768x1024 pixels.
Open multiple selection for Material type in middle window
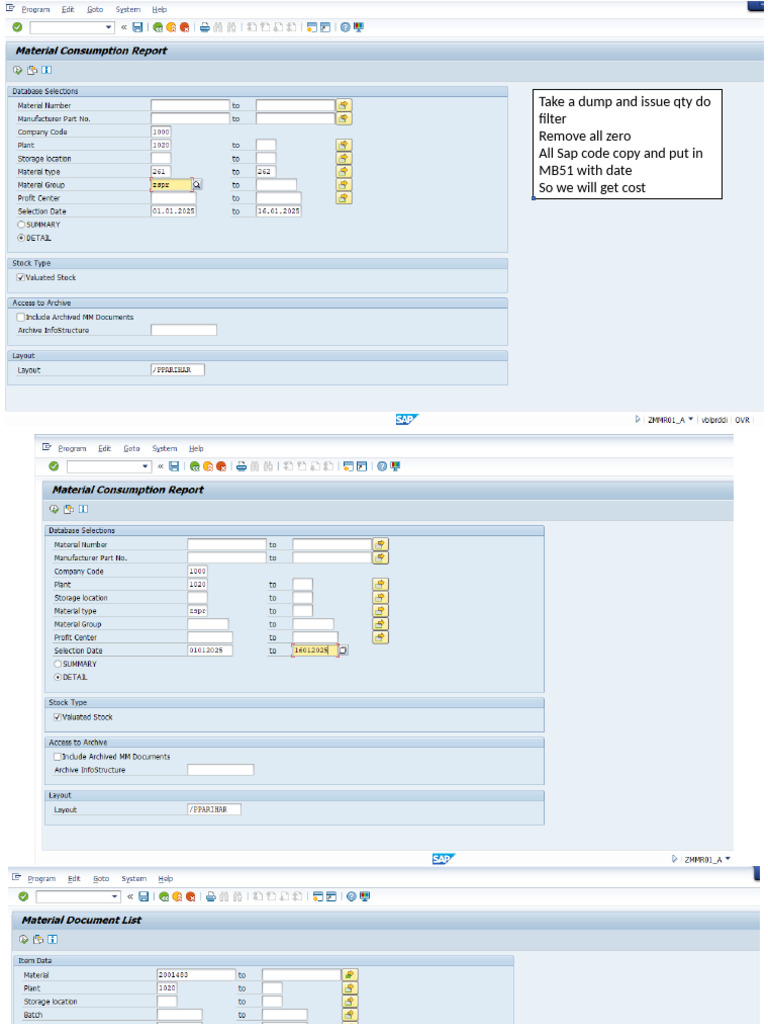point(381,611)
